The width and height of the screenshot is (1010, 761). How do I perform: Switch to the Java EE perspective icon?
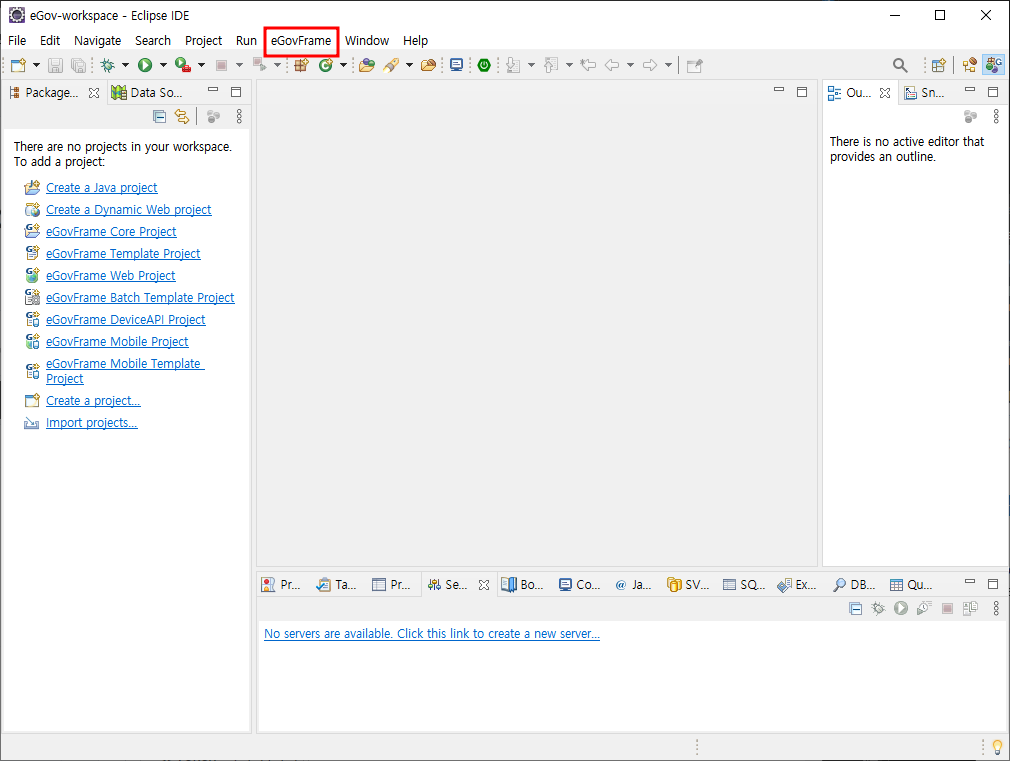pos(969,65)
